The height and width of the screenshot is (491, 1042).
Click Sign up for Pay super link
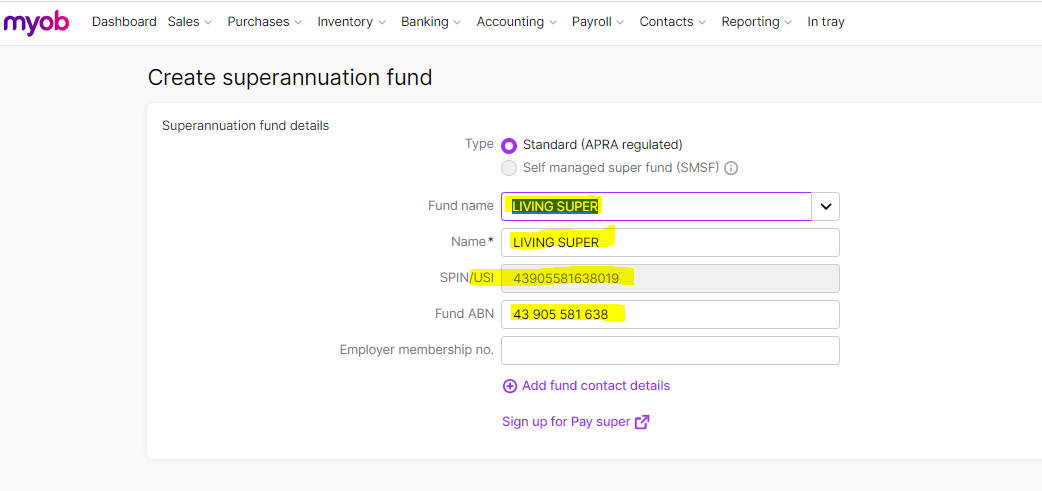coord(566,422)
